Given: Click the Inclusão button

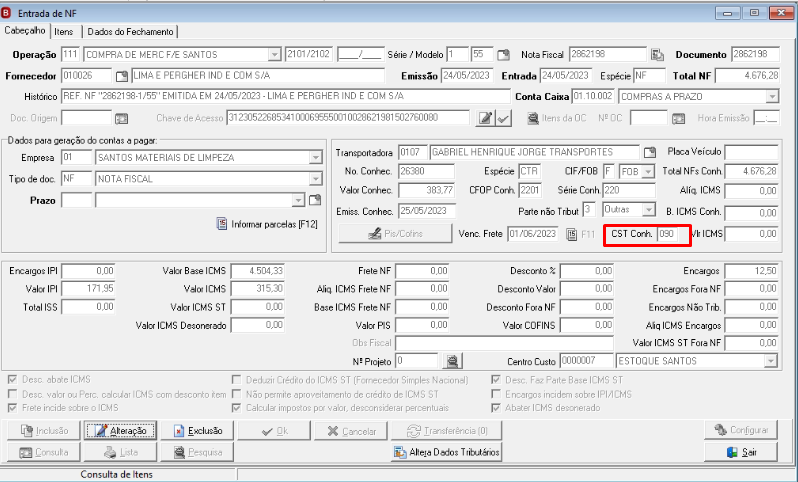Looking at the screenshot, I should click(44, 431).
